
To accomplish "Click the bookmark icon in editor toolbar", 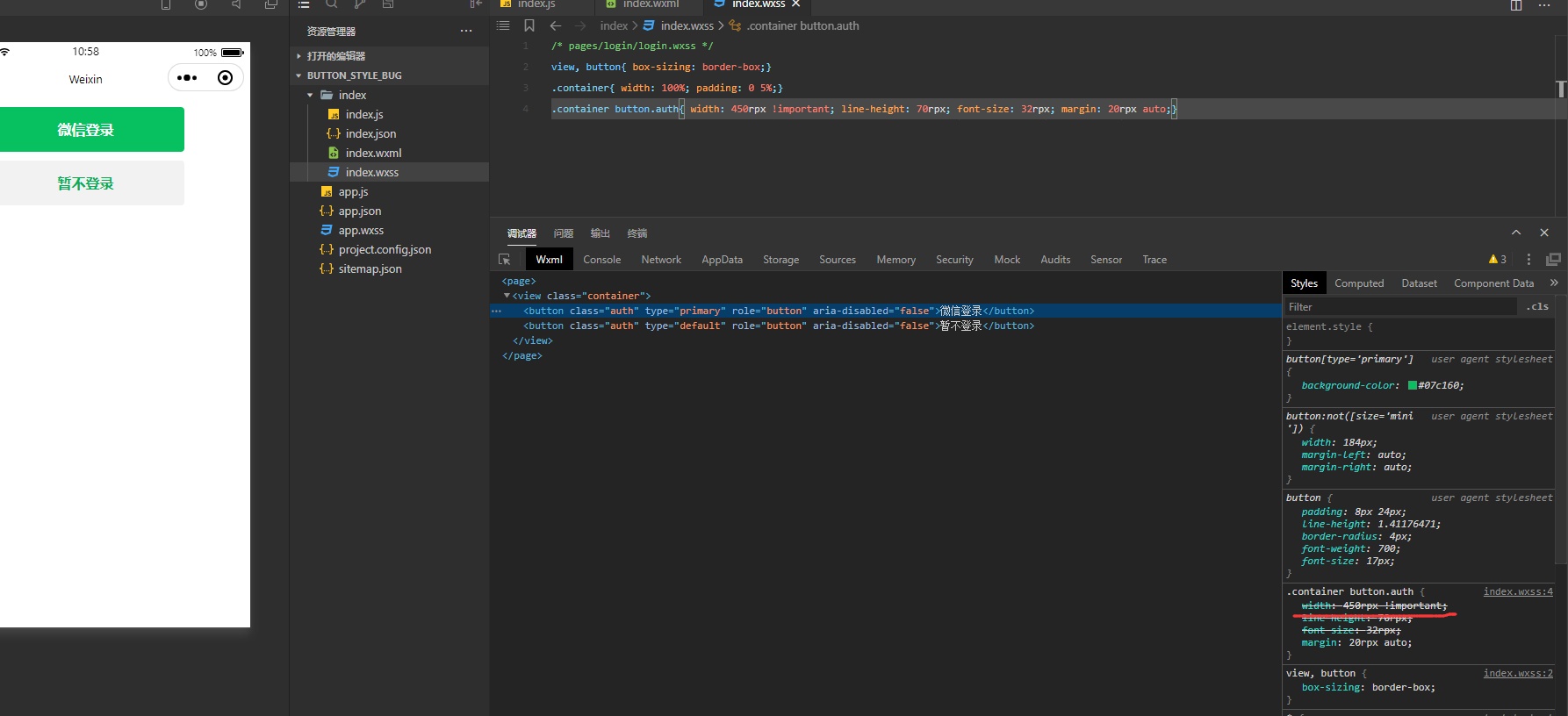I will [x=529, y=26].
